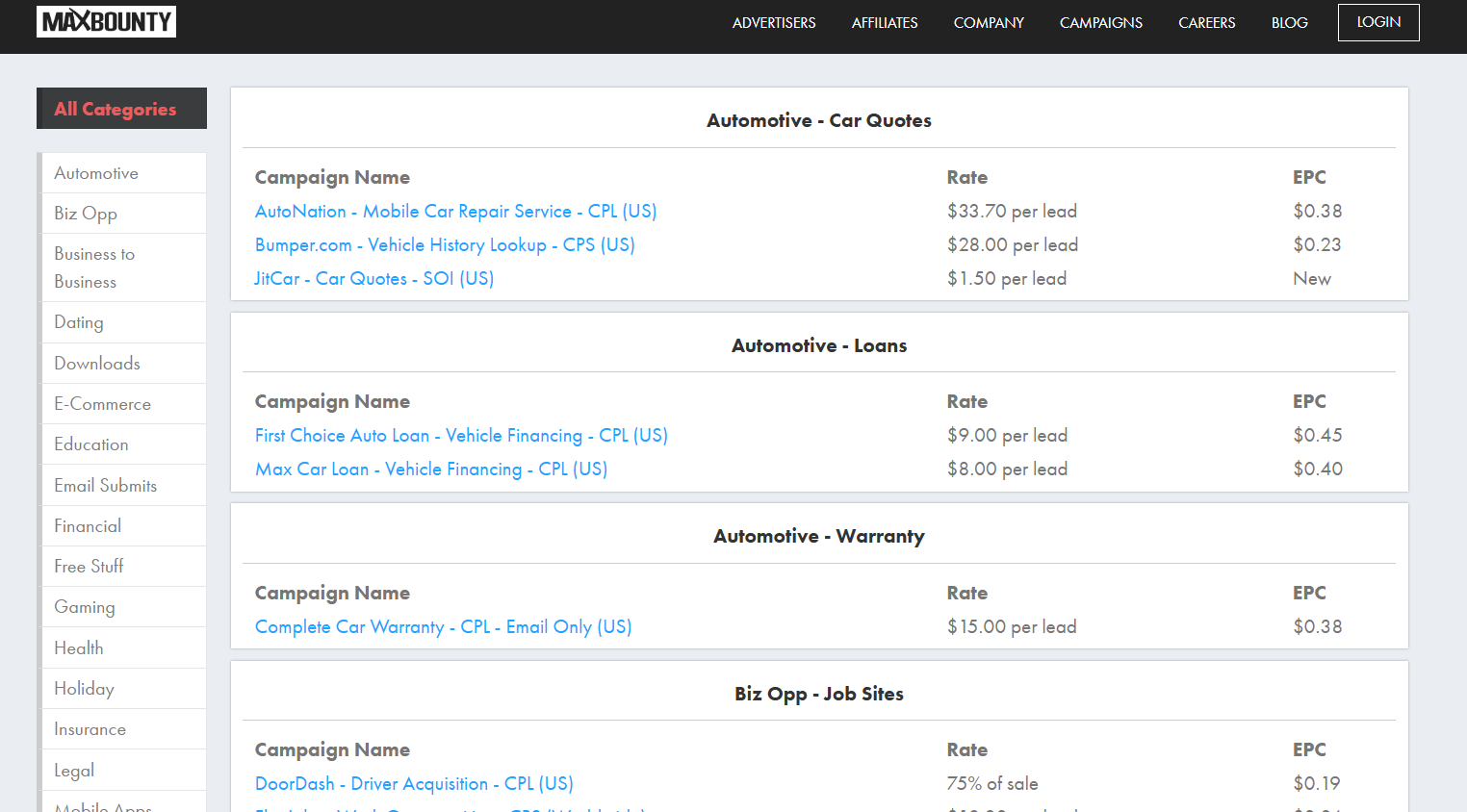Open AutoNation Mobile Car Repair Service campaign
Viewport: 1467px width, 812px height.
[455, 211]
